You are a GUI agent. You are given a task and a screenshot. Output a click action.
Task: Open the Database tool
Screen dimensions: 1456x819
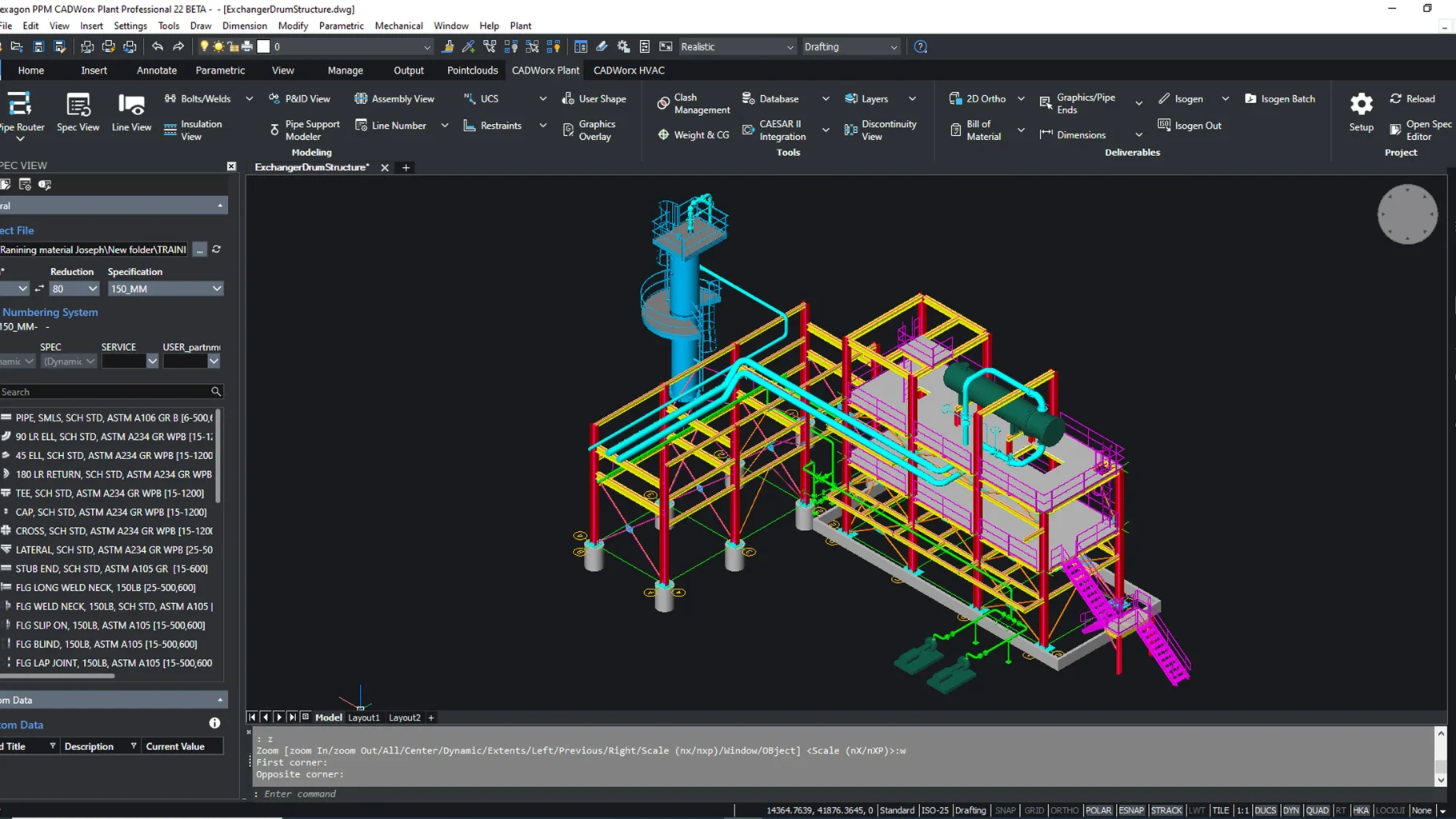click(770, 98)
